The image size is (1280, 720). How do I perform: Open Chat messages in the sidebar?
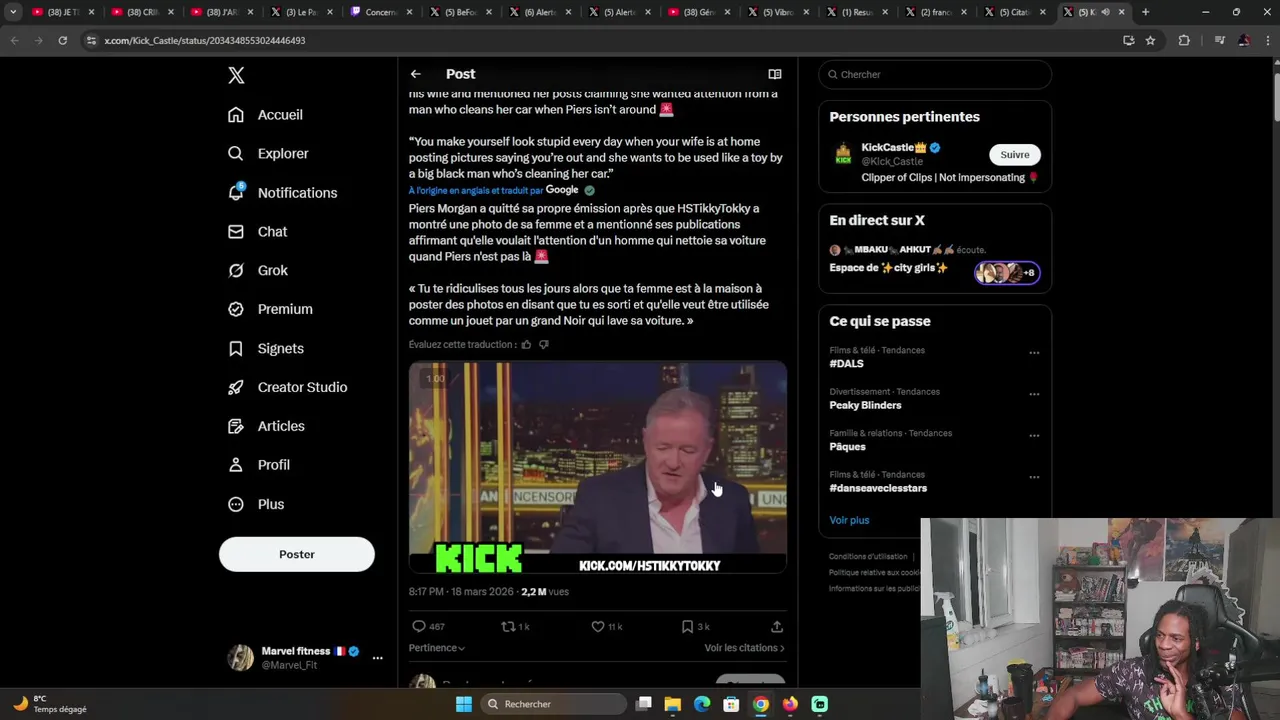[257, 232]
